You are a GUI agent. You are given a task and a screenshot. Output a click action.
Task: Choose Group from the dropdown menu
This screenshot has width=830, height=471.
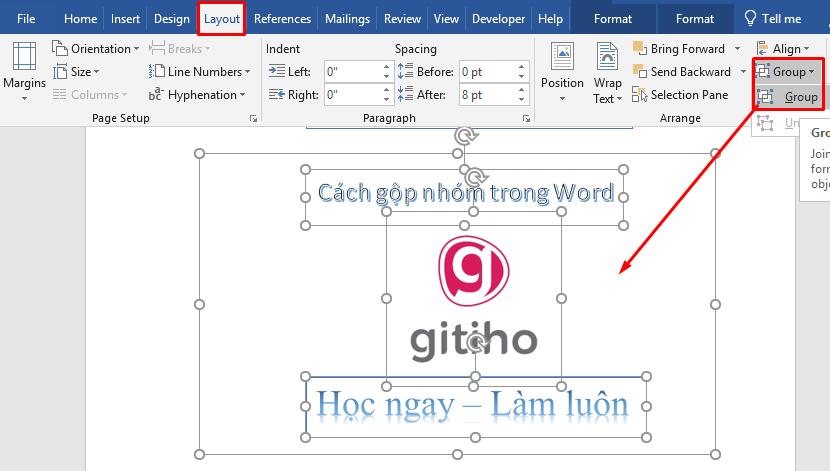(788, 97)
